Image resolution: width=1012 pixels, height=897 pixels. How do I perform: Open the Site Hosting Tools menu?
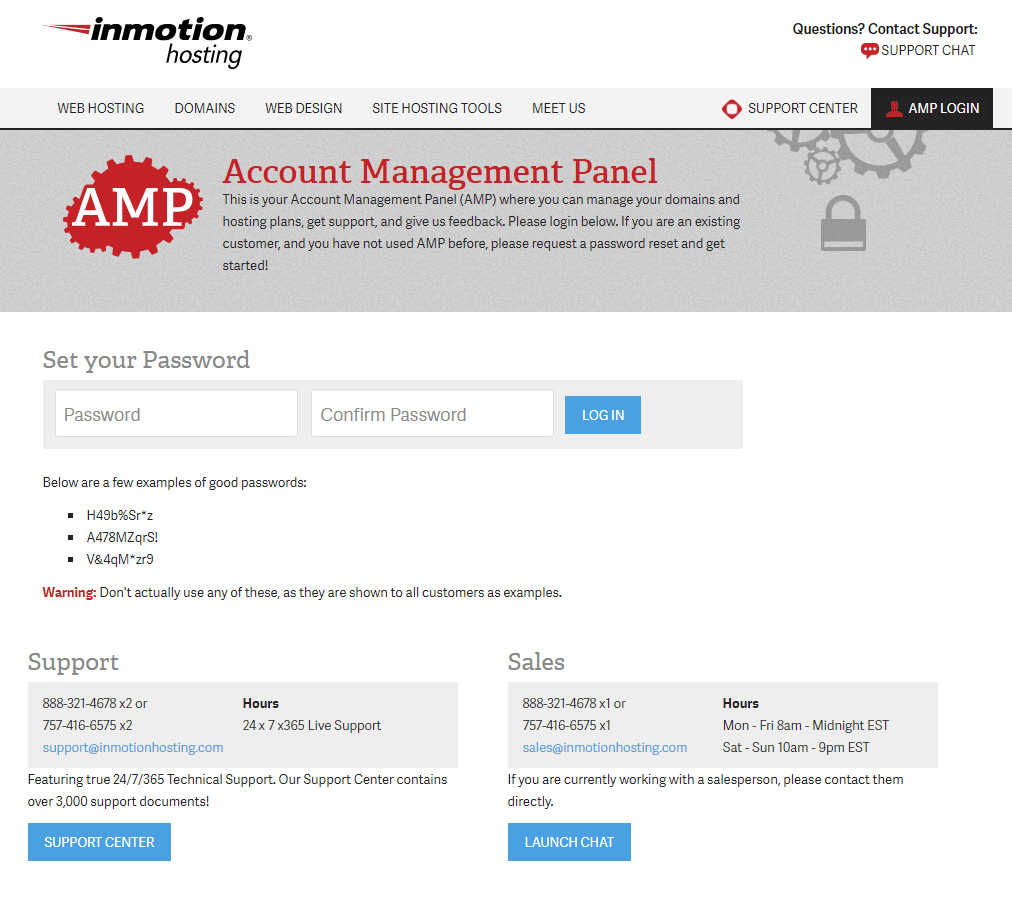[x=437, y=108]
